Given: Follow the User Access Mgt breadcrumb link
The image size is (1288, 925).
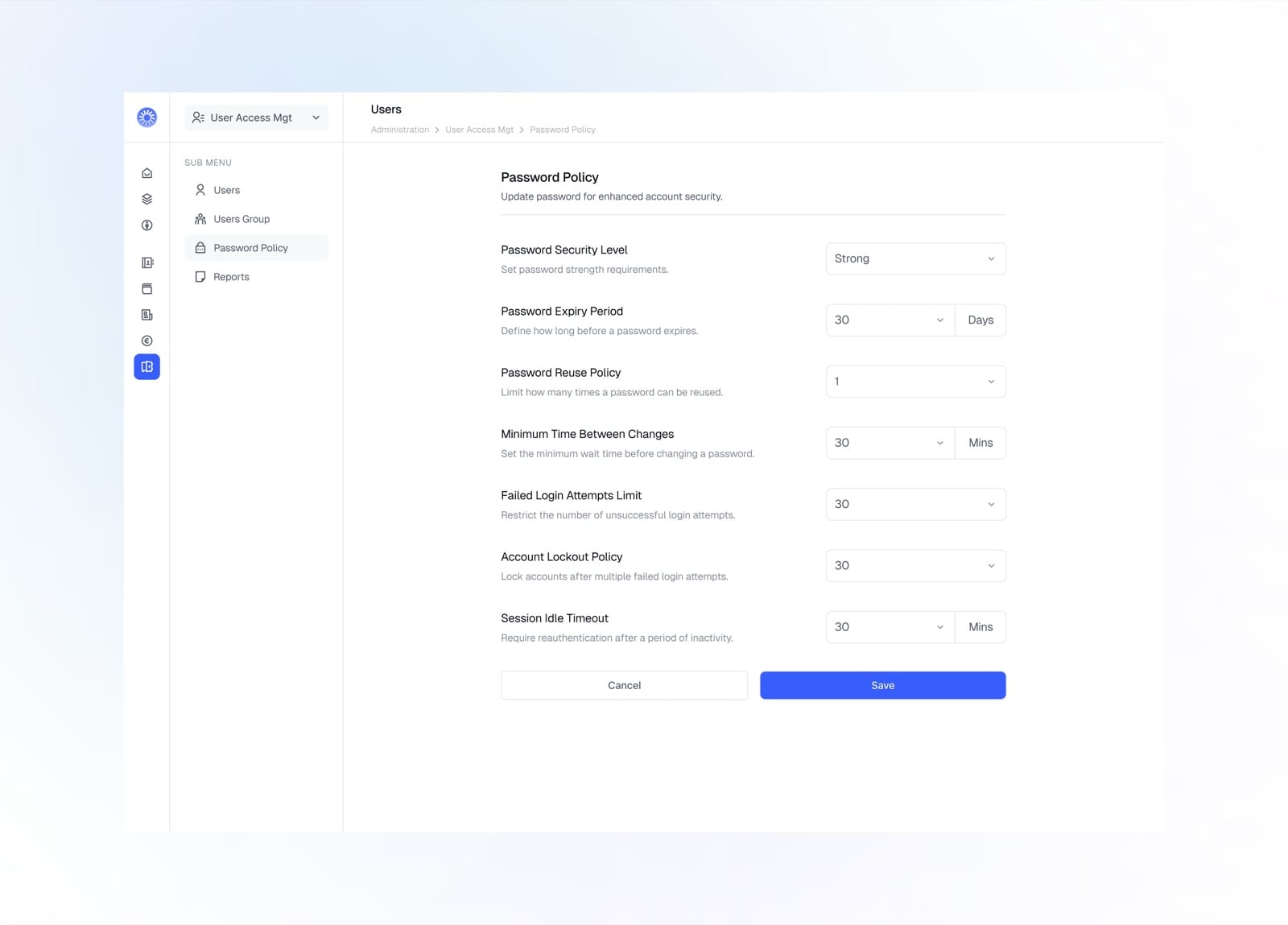Looking at the screenshot, I should (x=479, y=130).
